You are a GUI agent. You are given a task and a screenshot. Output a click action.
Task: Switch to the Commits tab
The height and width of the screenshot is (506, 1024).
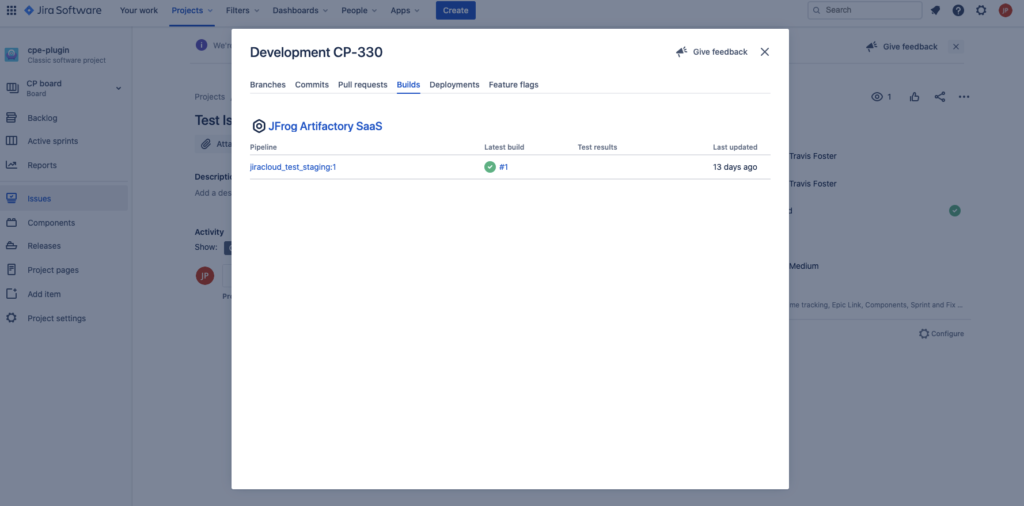pos(311,85)
